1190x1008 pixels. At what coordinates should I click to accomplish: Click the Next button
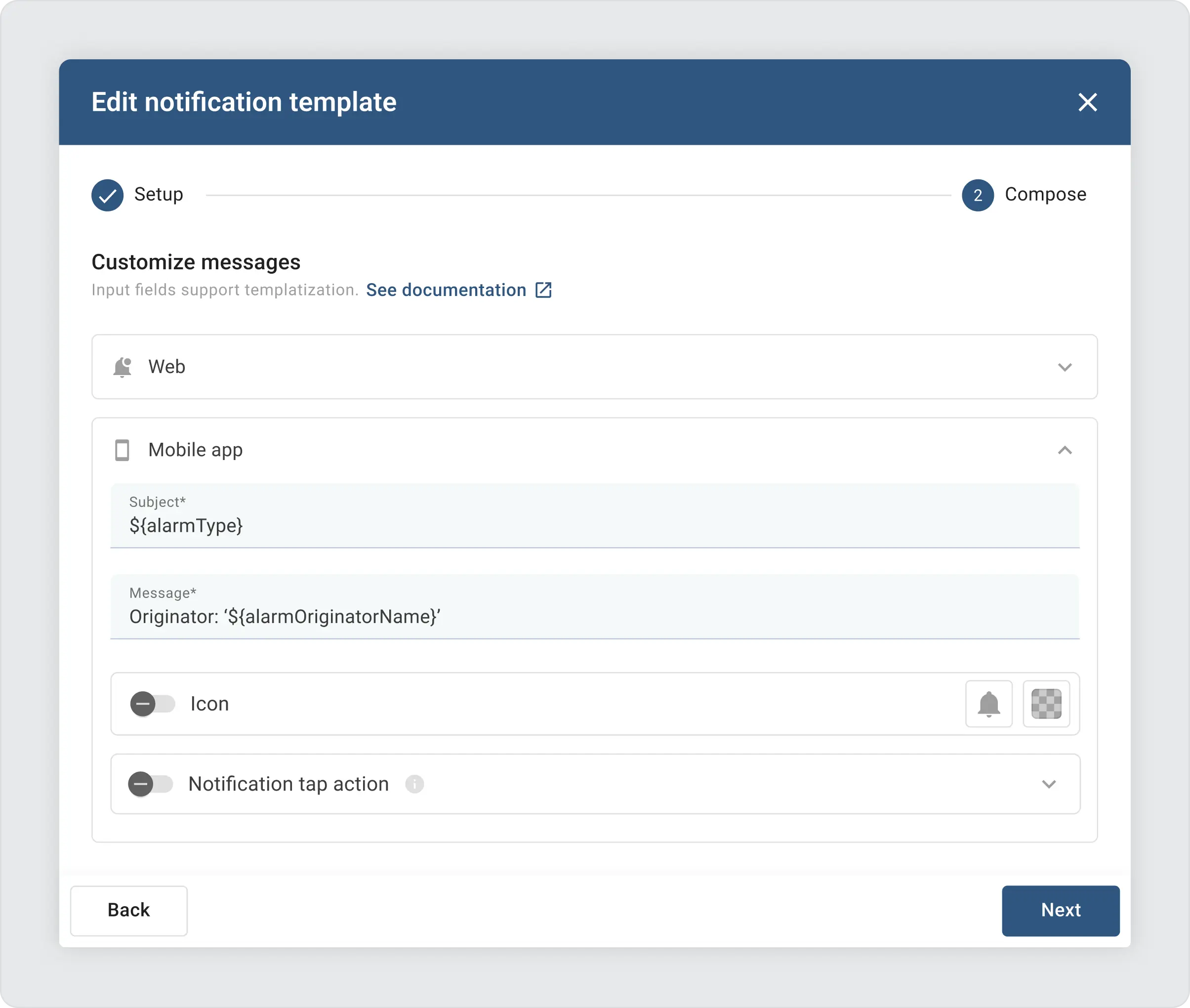tap(1060, 911)
